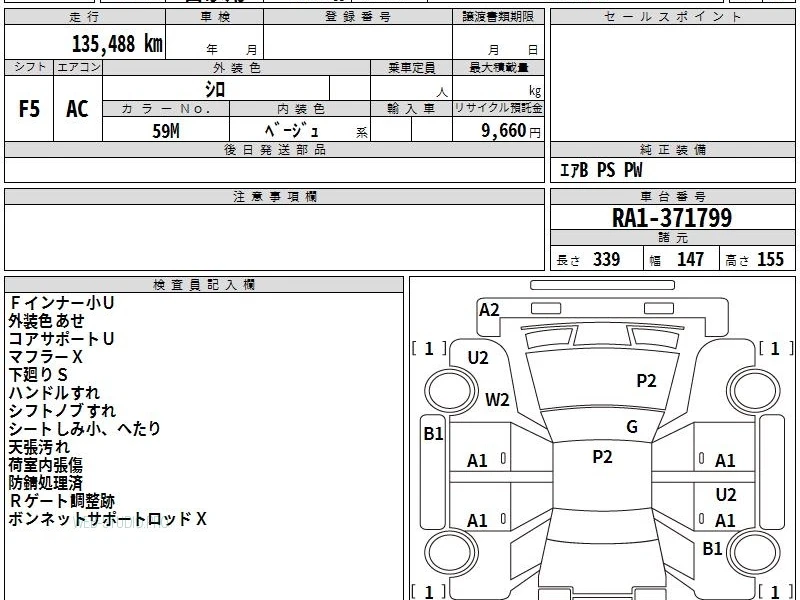Select the note 下廻りS
Image resolution: width=800 pixels, height=600 pixels.
coord(38,375)
